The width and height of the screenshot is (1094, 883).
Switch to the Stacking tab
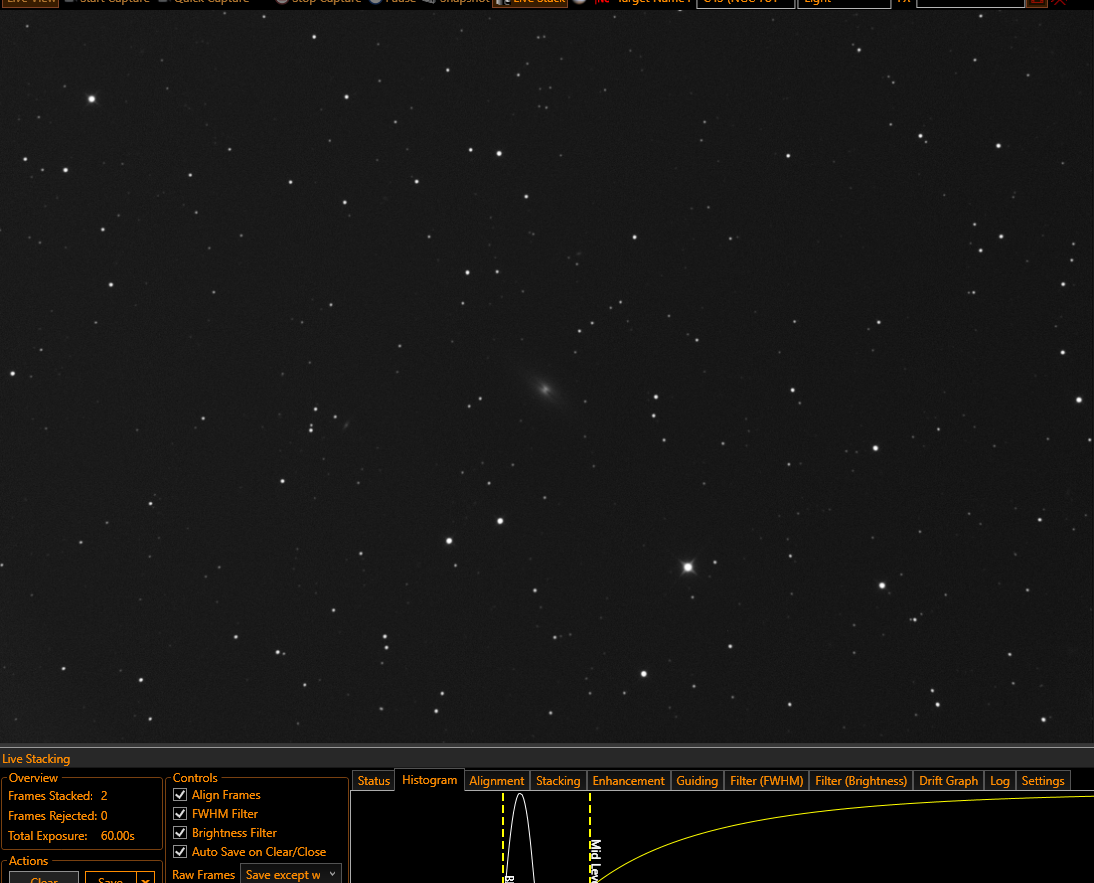557,780
